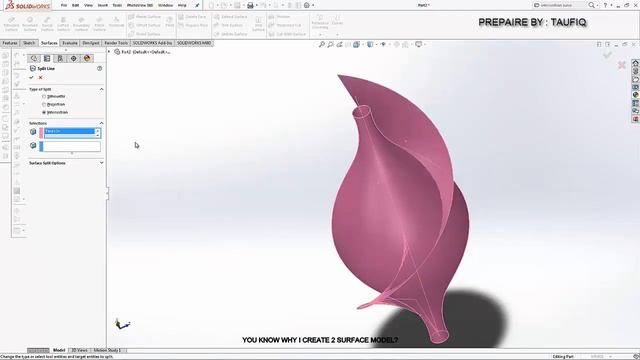
Task: Open the DisplayManager colored sphere tab icon
Action: (x=87, y=58)
